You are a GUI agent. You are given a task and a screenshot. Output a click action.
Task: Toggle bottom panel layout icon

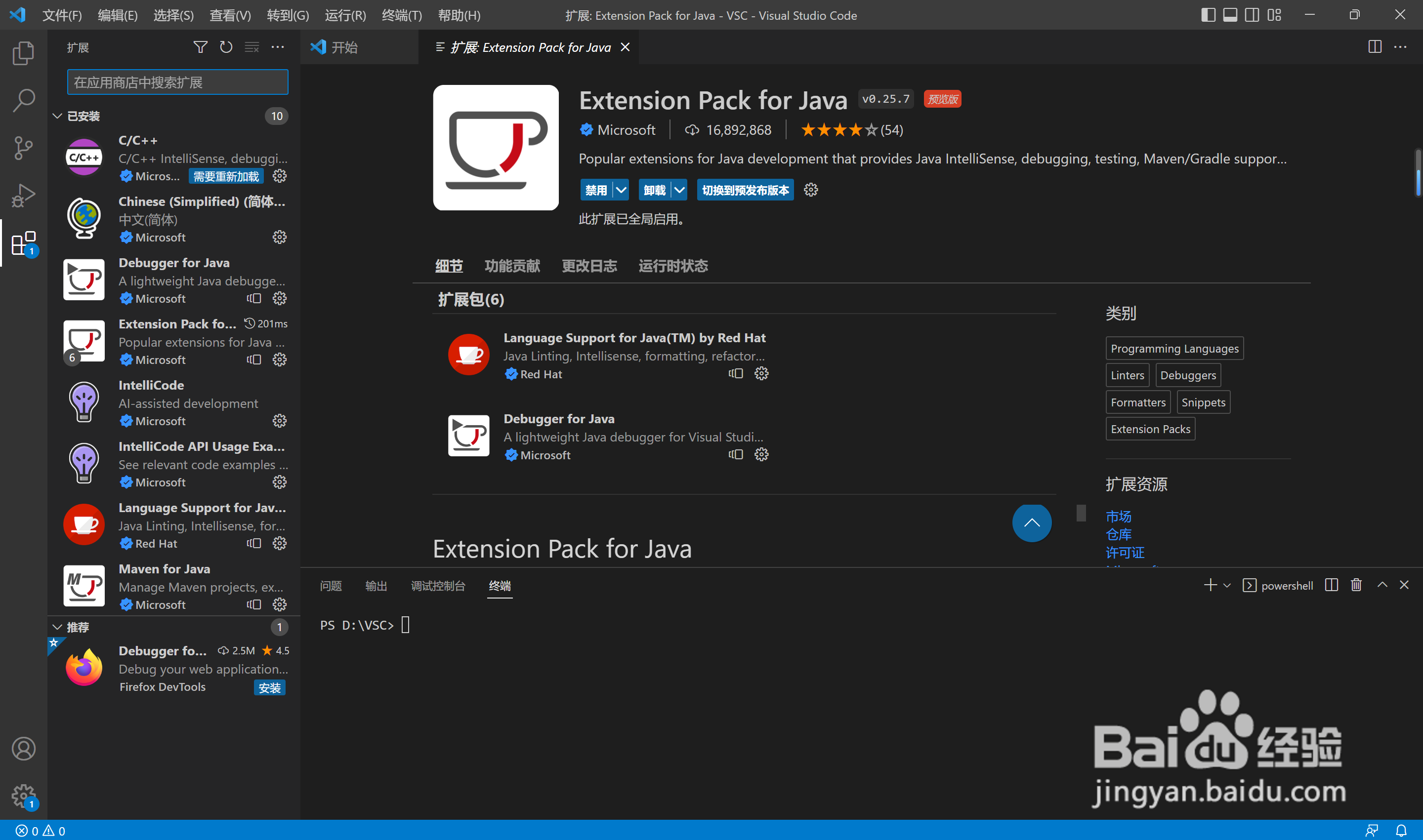click(1230, 15)
